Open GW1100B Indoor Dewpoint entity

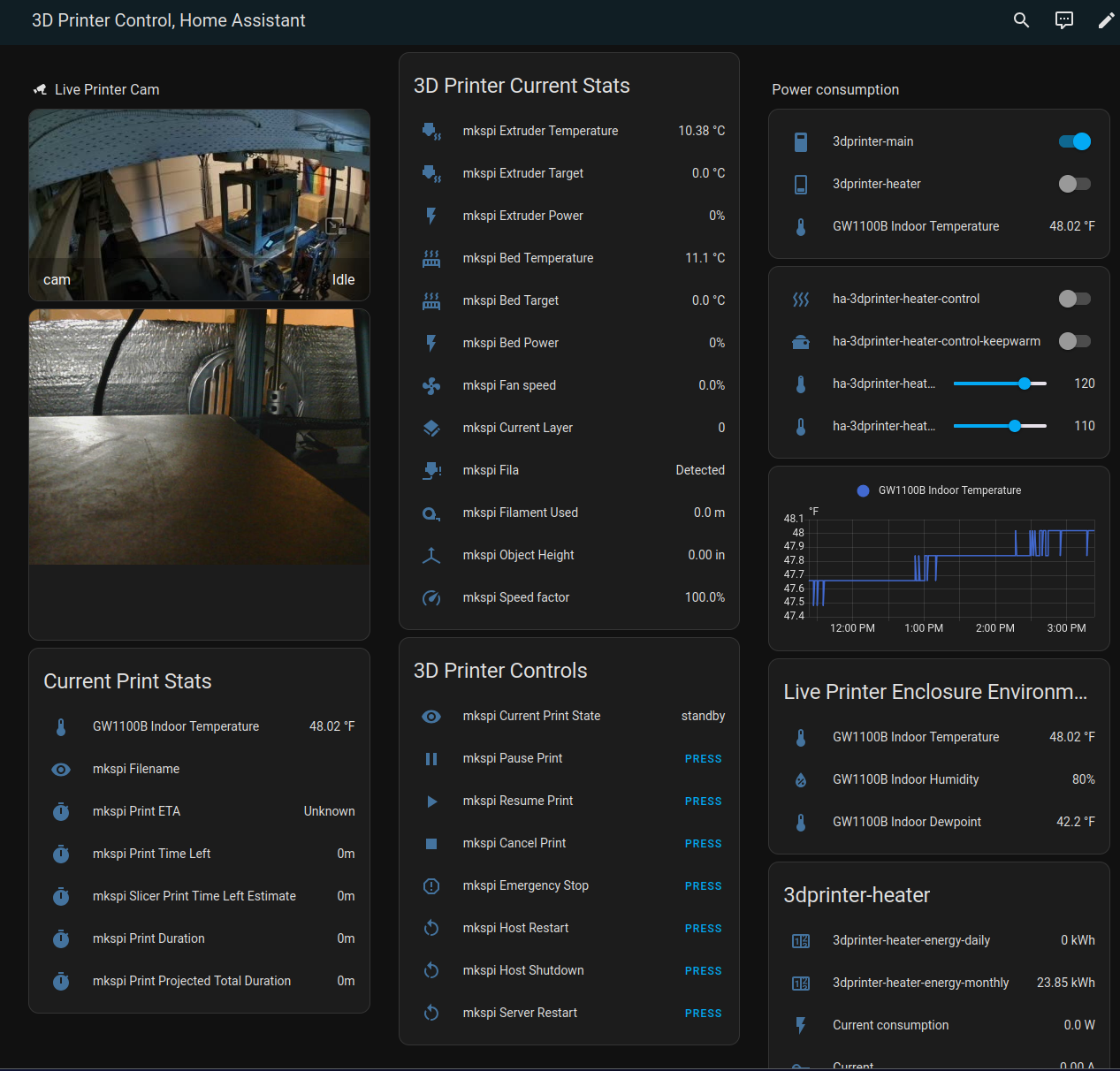(939, 822)
